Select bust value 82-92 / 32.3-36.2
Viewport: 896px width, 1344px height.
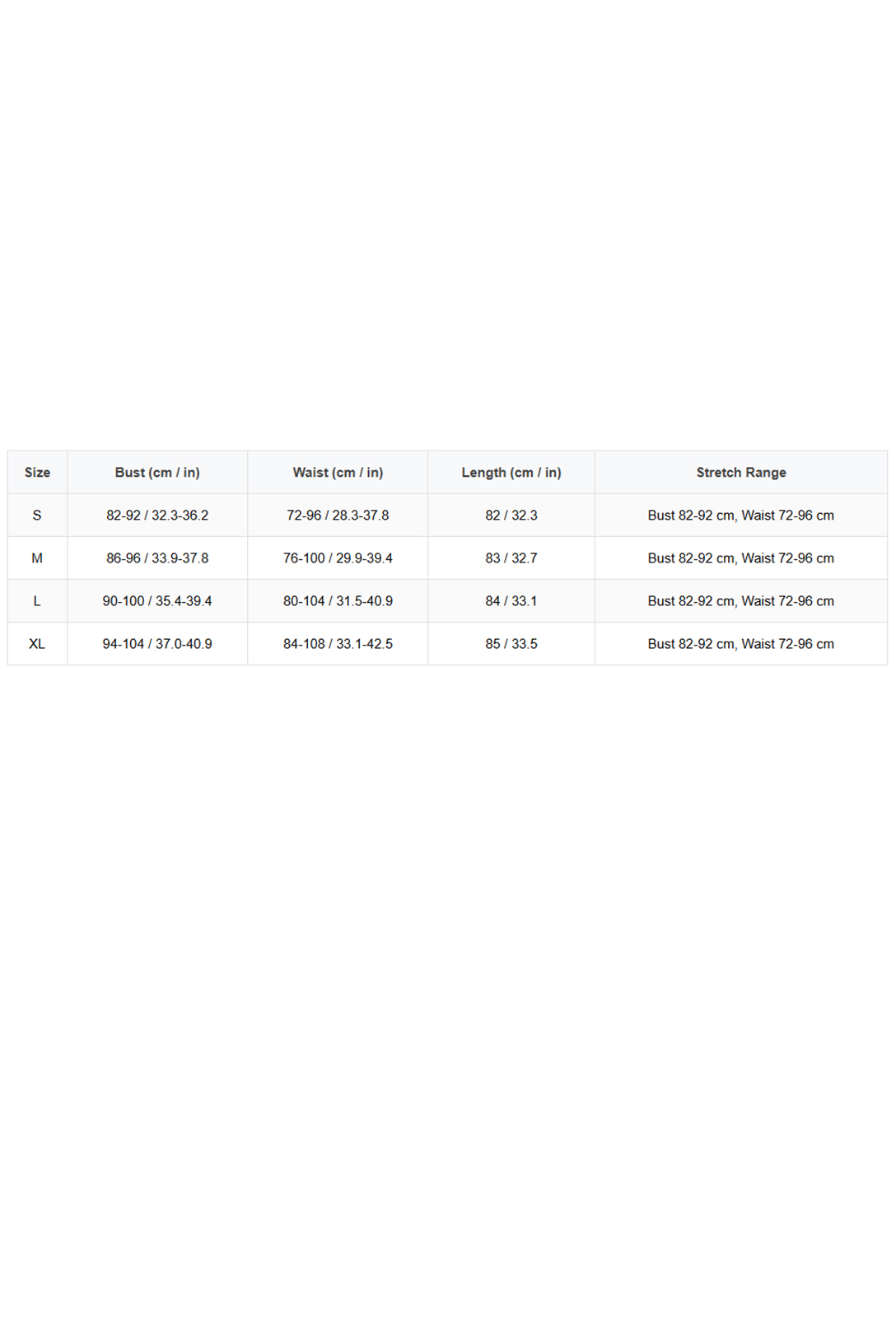pyautogui.click(x=157, y=515)
